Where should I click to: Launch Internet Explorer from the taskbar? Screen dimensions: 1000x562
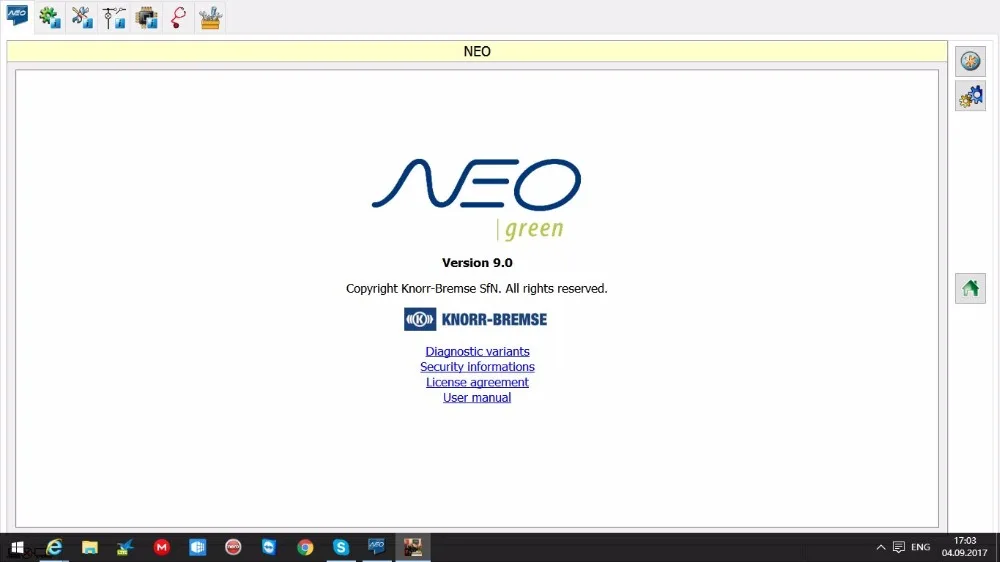pos(54,547)
